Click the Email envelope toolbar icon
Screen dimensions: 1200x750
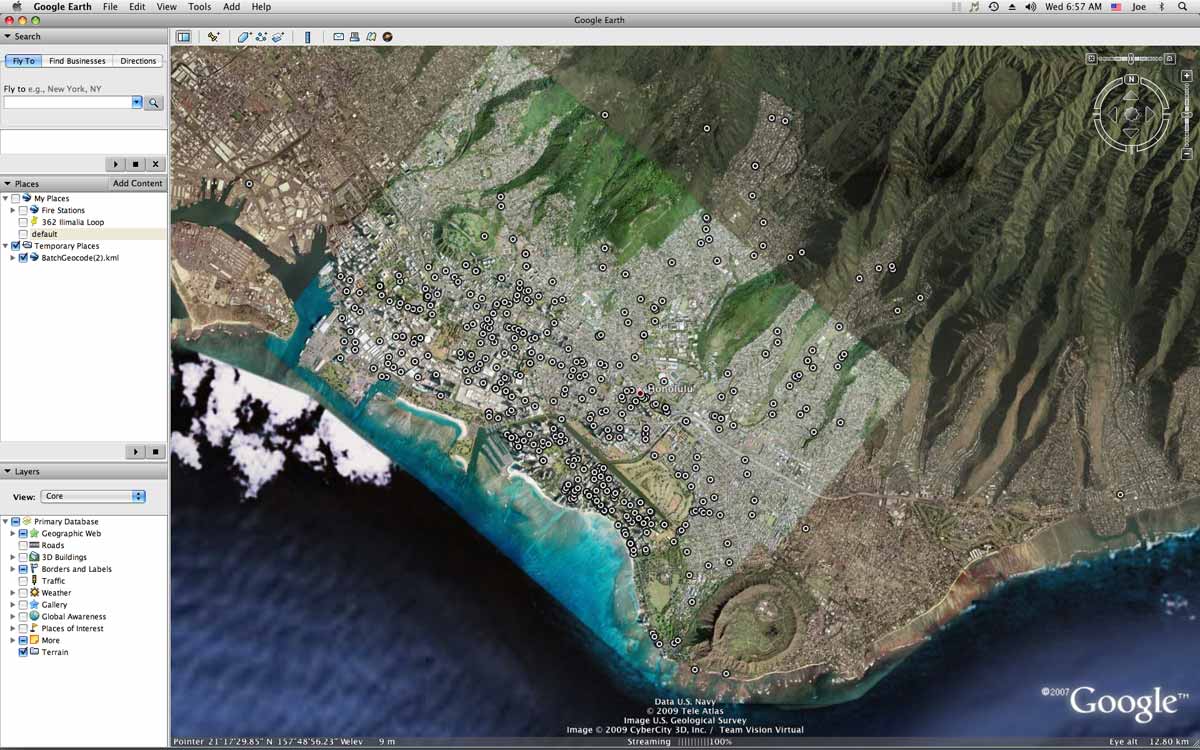point(339,37)
